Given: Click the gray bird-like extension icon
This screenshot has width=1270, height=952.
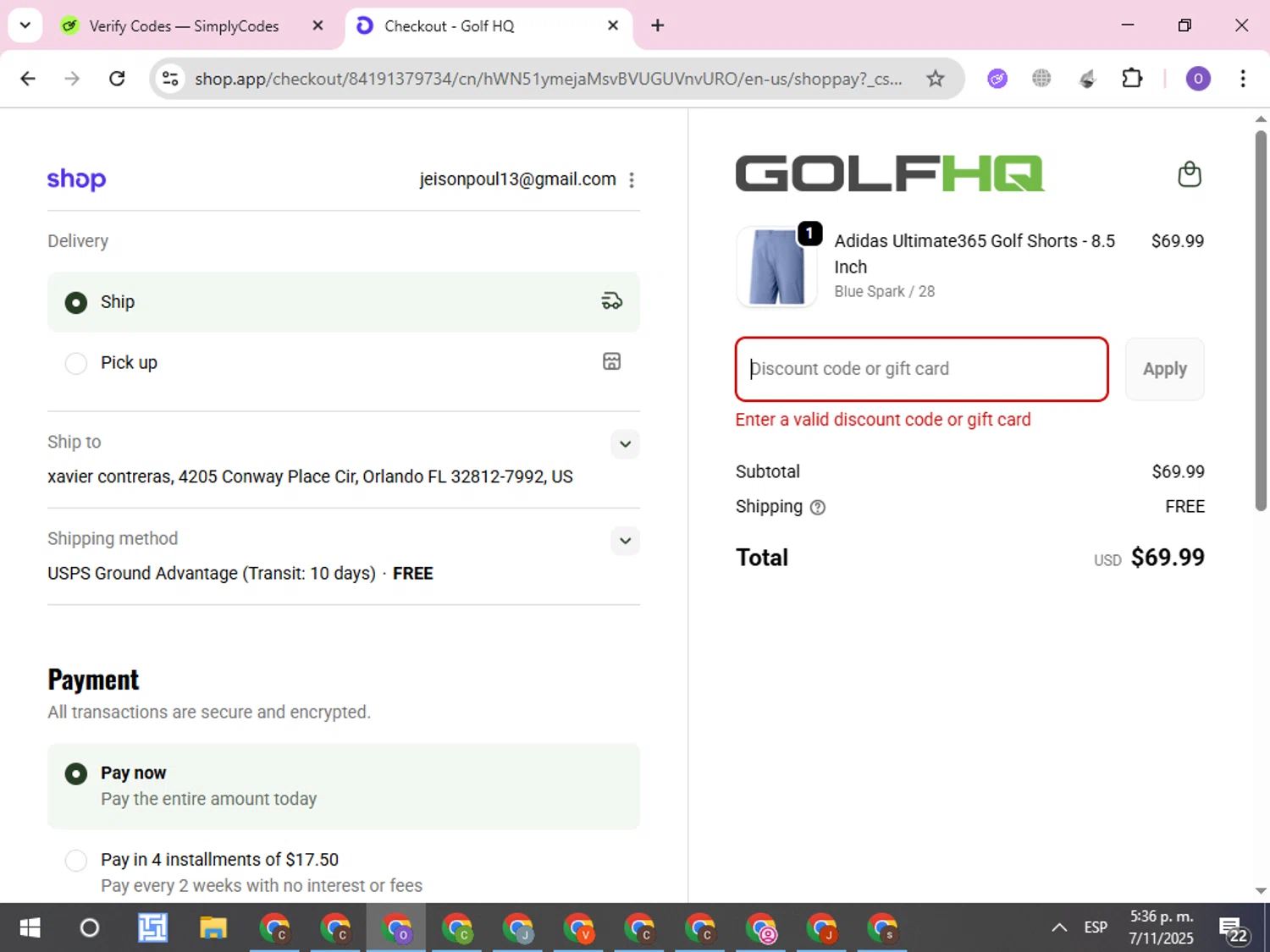Looking at the screenshot, I should tap(1087, 79).
